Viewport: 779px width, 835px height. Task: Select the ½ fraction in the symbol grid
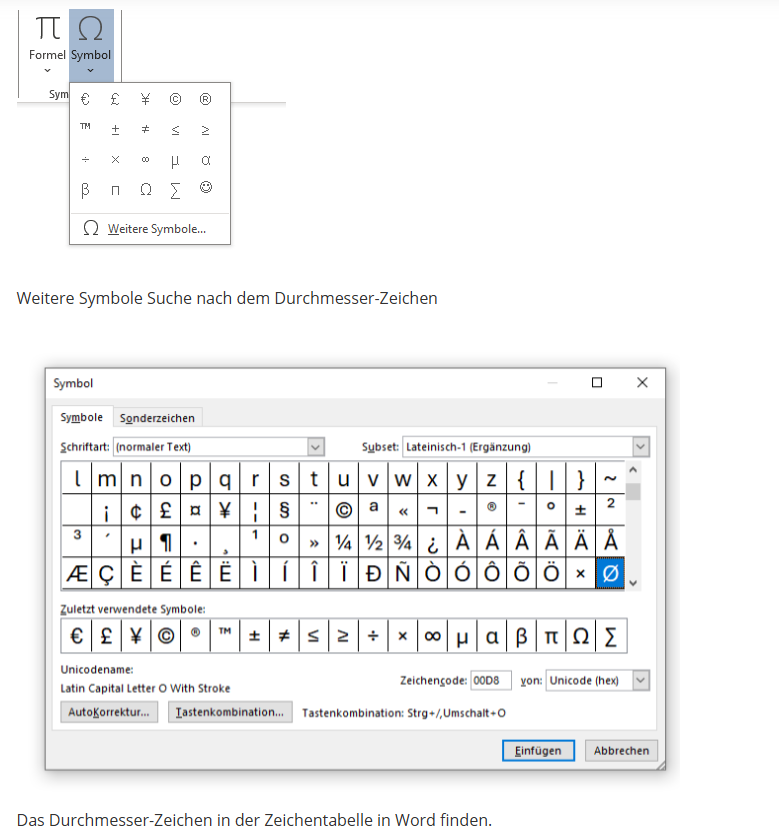click(x=373, y=542)
